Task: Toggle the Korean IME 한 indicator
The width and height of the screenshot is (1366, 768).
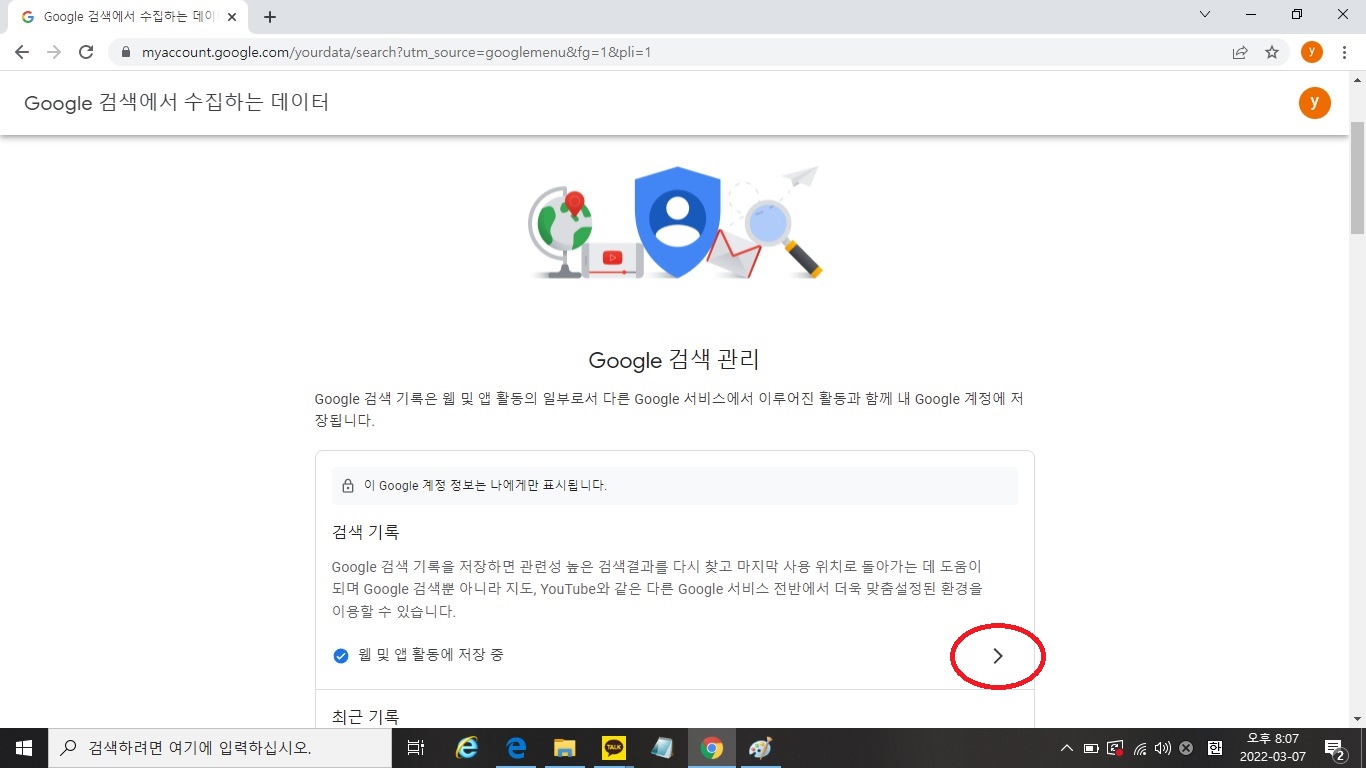Action: [1215, 748]
